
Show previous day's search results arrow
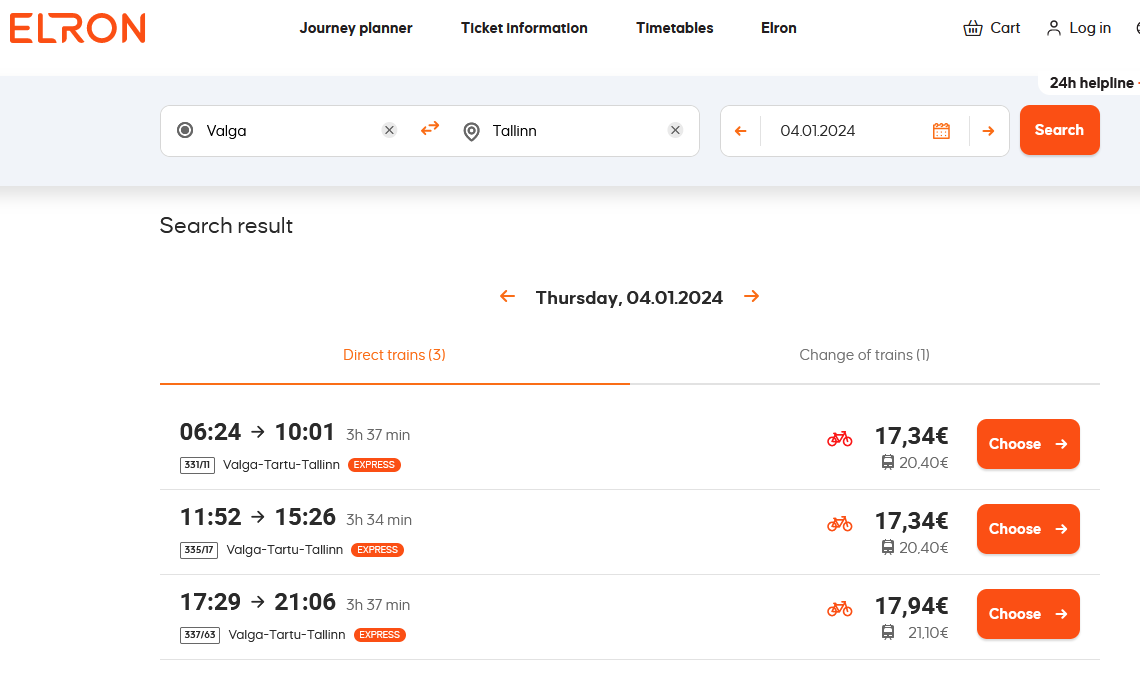507,296
